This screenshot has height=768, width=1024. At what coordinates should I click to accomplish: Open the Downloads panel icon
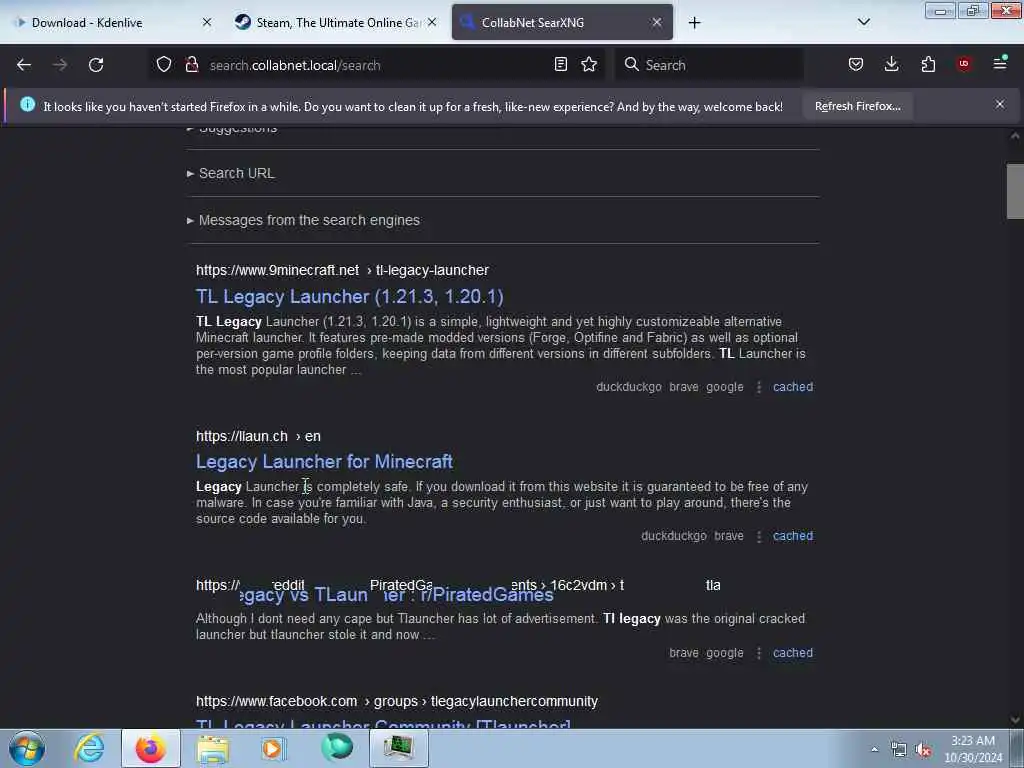[891, 64]
